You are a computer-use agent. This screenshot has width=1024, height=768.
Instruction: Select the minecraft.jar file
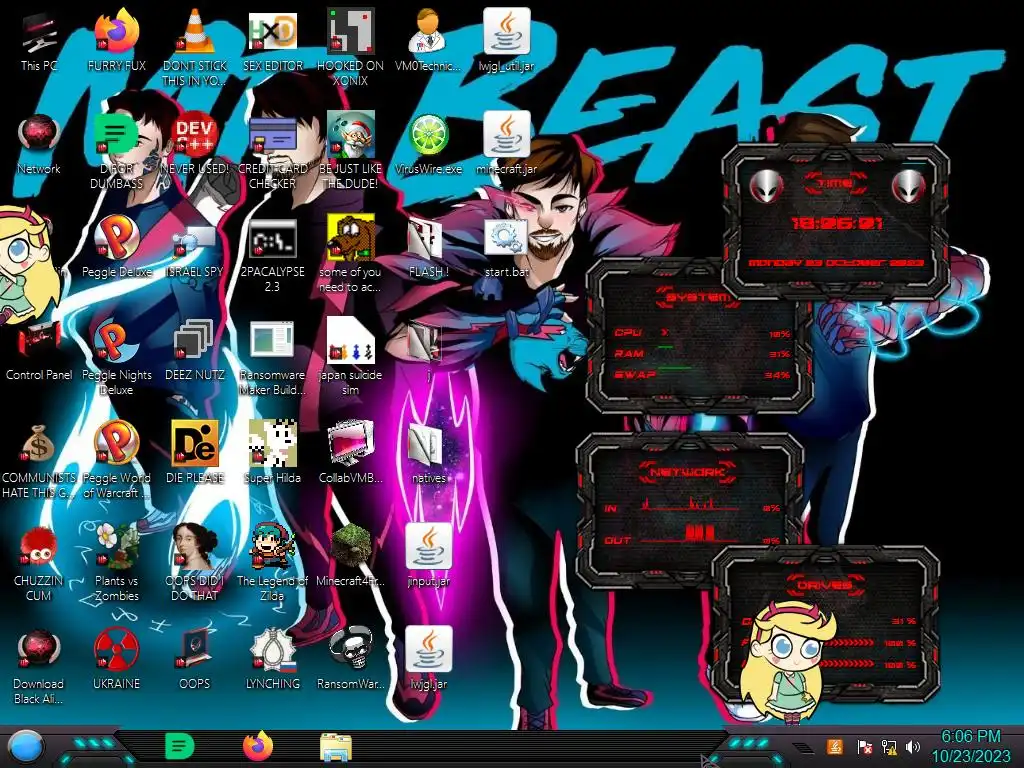point(507,144)
